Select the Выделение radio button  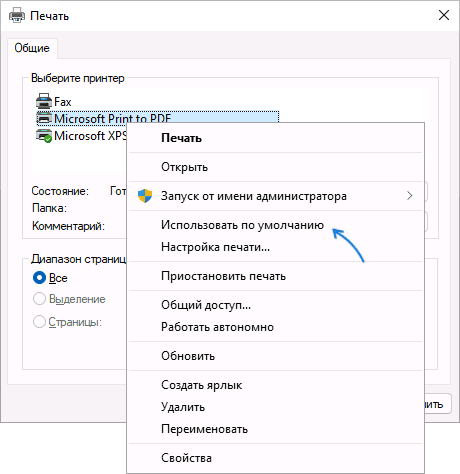tap(39, 299)
